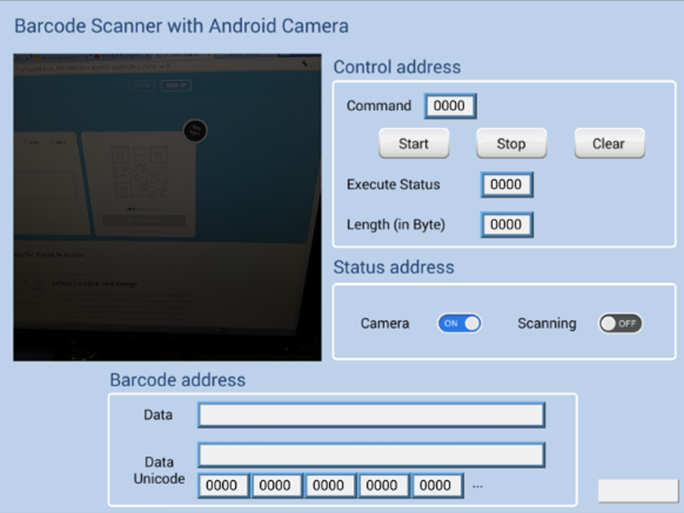Click the Status address heading
This screenshot has width=684, height=513.
[x=393, y=267]
